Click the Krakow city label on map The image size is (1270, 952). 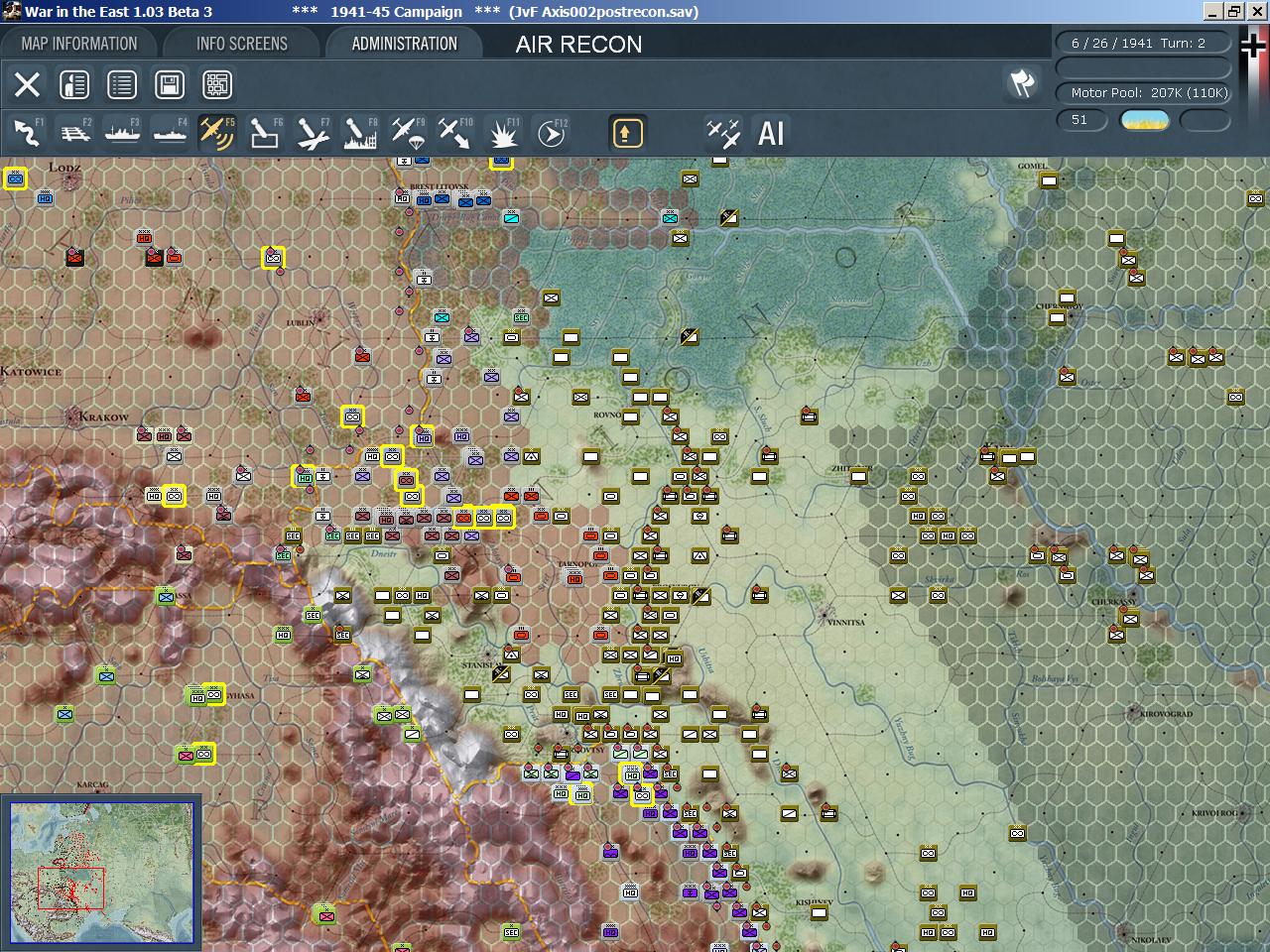click(x=103, y=417)
